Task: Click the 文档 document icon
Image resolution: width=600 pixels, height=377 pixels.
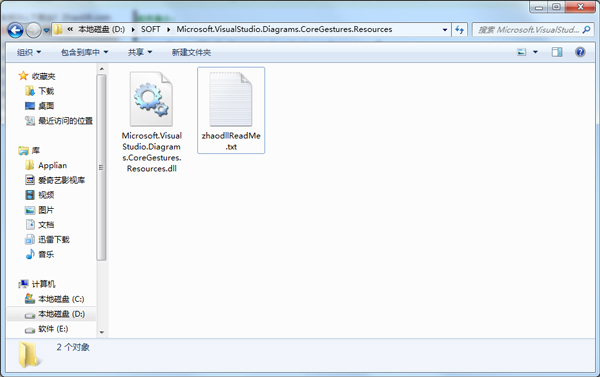Action: (x=30, y=224)
